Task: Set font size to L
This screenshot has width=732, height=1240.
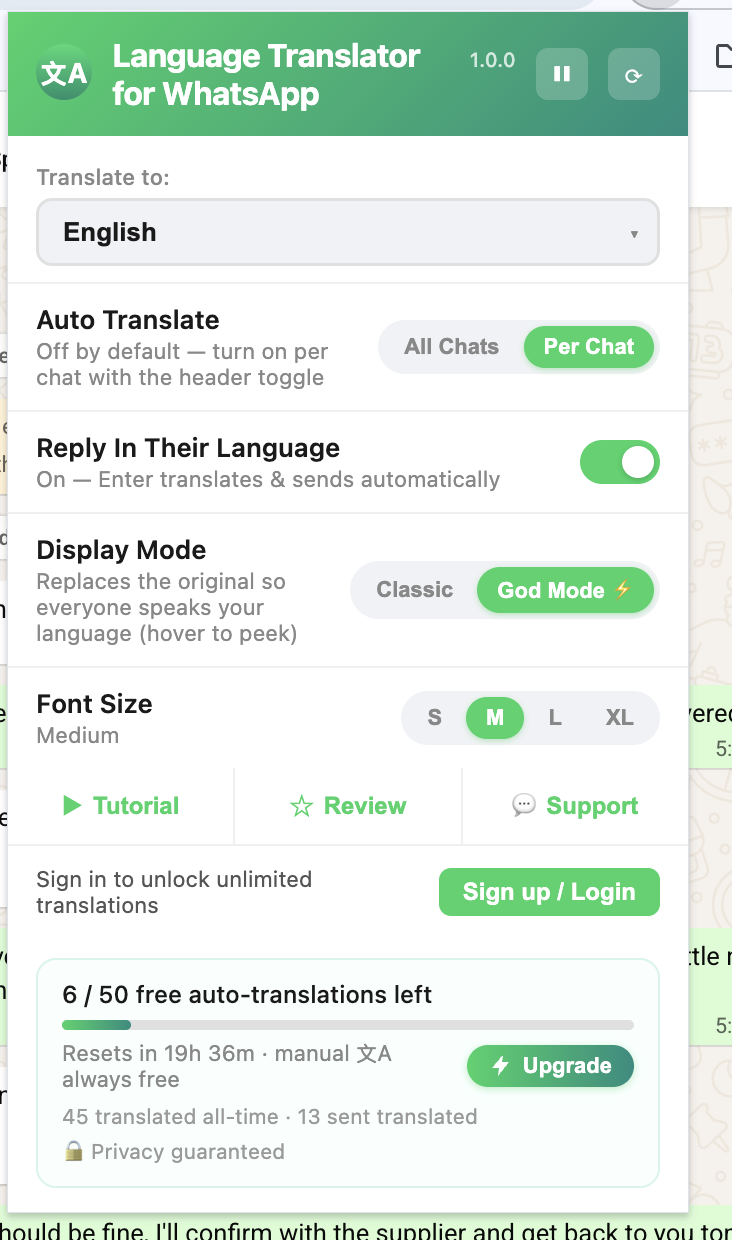Action: (555, 718)
